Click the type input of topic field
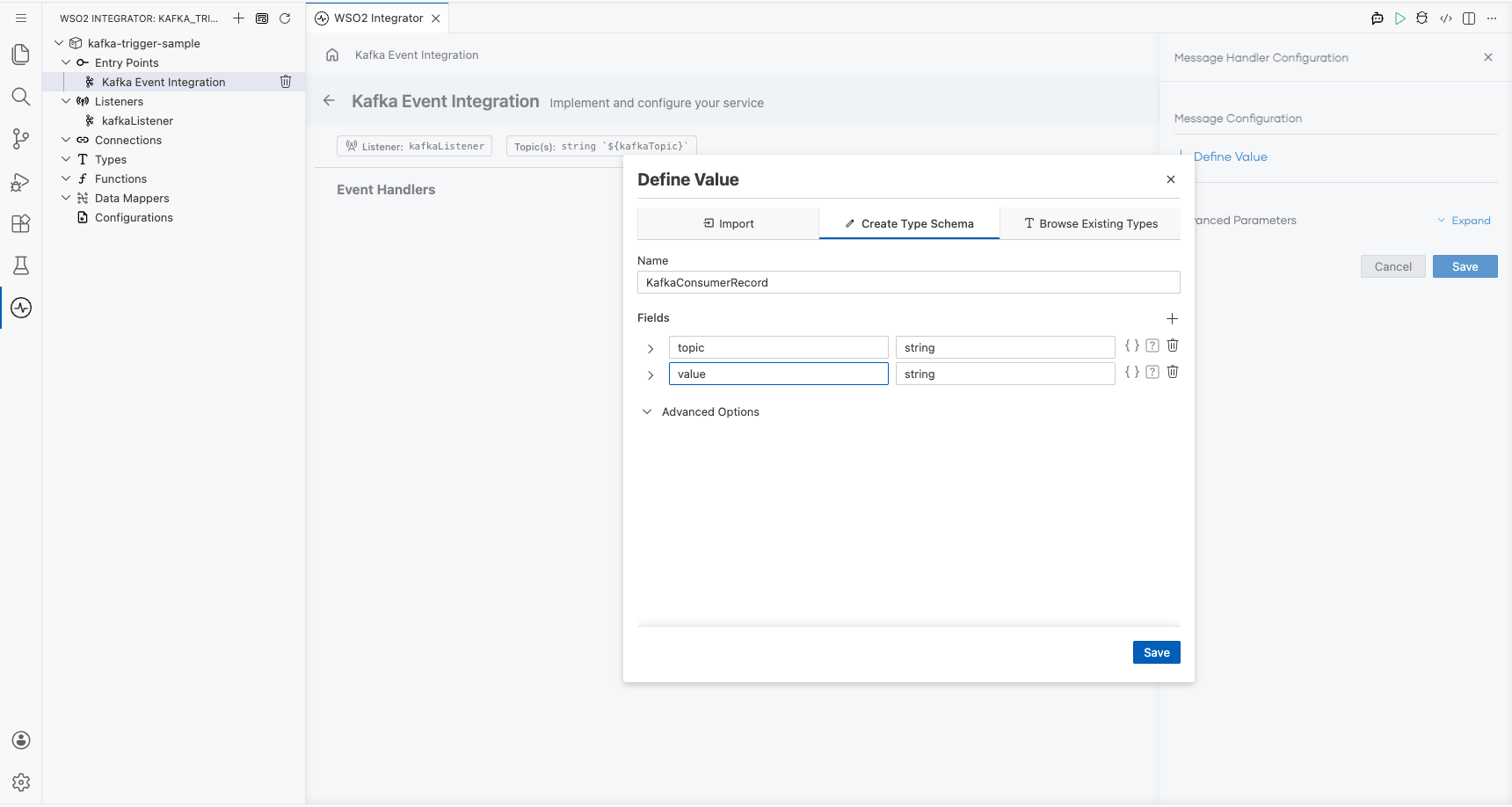Viewport: 1512px width, 807px height. point(1006,347)
